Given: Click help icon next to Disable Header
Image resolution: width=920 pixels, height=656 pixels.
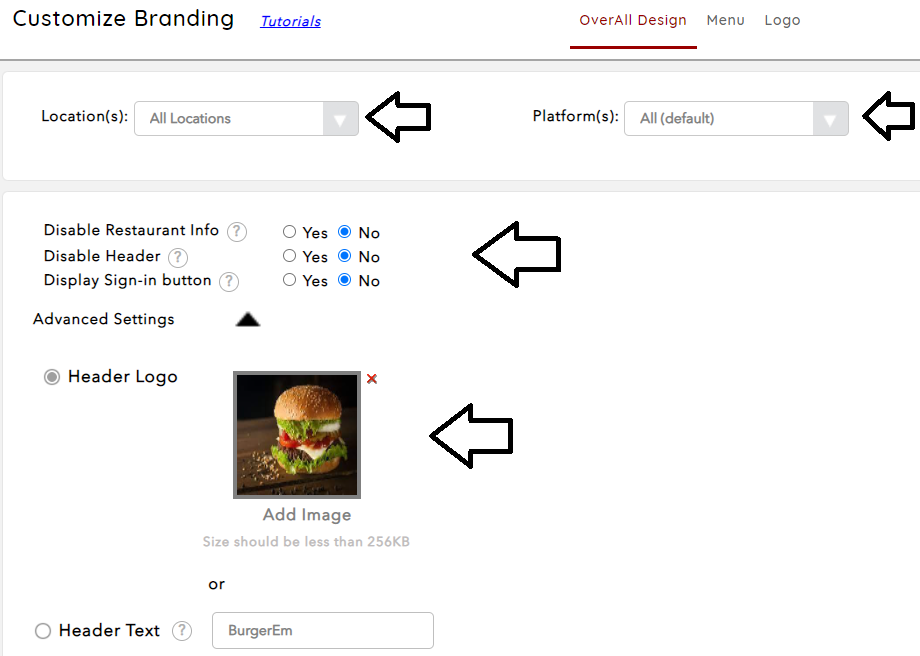Looking at the screenshot, I should 178,258.
